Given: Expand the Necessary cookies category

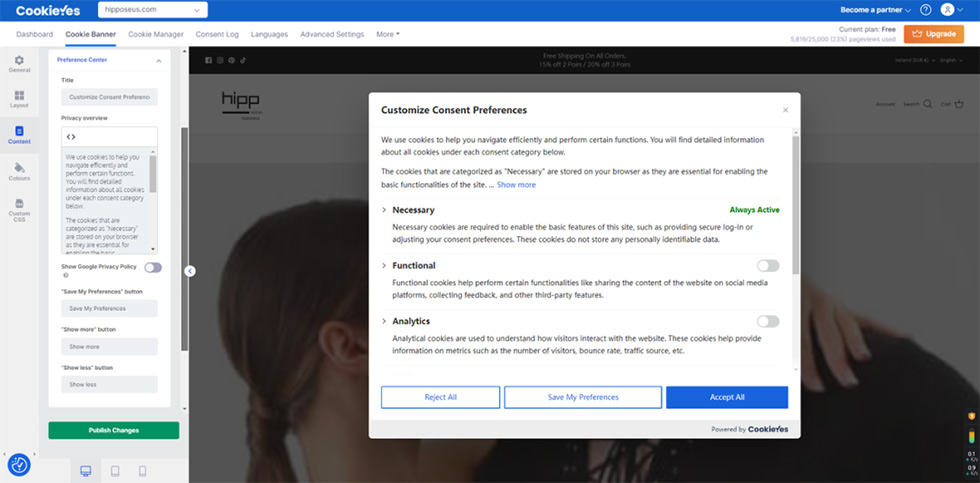Looking at the screenshot, I should (385, 210).
